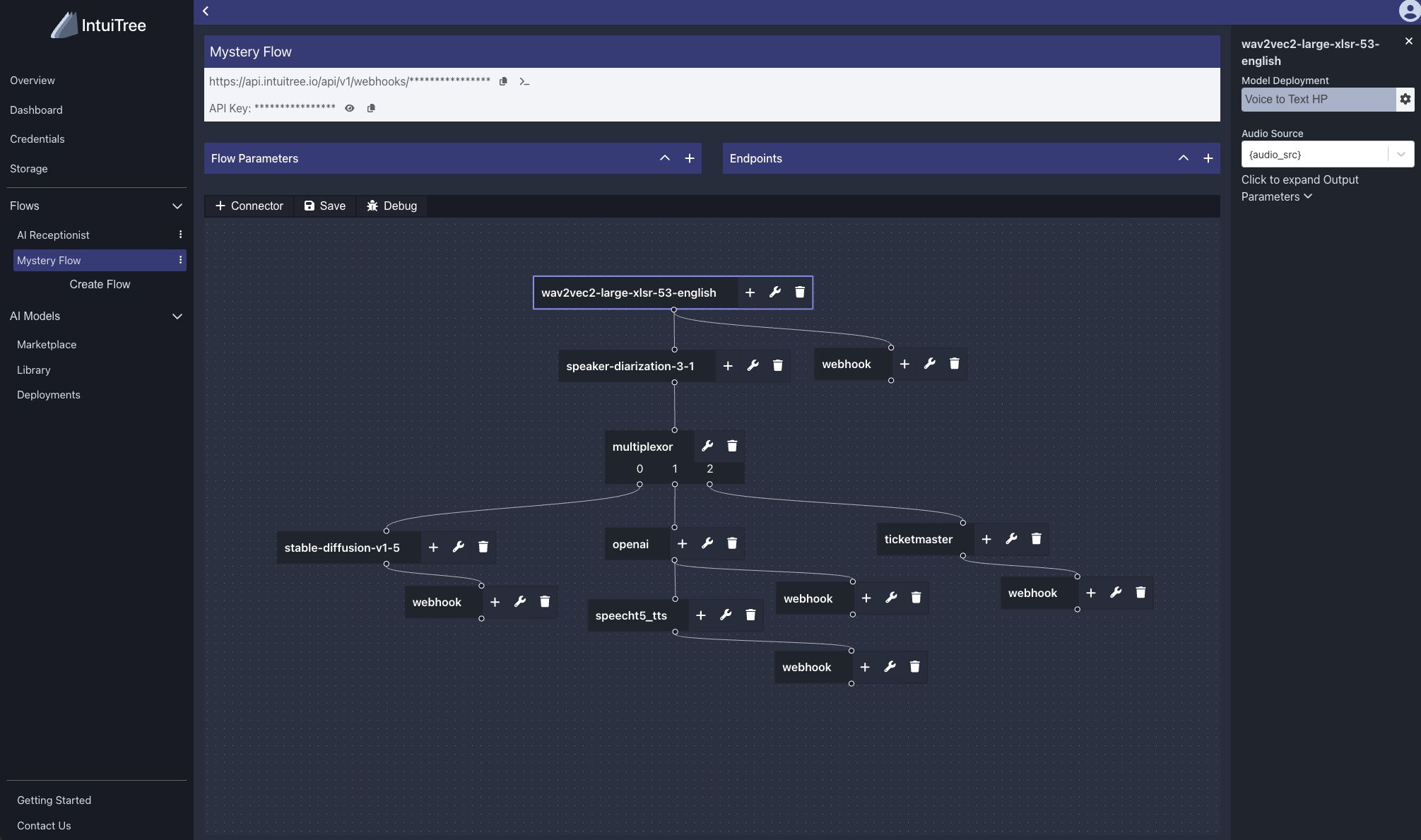Open the Audio Source dropdown
This screenshot has width=1421, height=840.
pos(1401,154)
